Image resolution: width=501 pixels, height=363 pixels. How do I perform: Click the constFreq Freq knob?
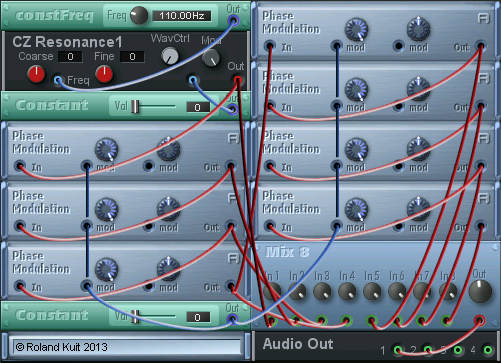(139, 15)
